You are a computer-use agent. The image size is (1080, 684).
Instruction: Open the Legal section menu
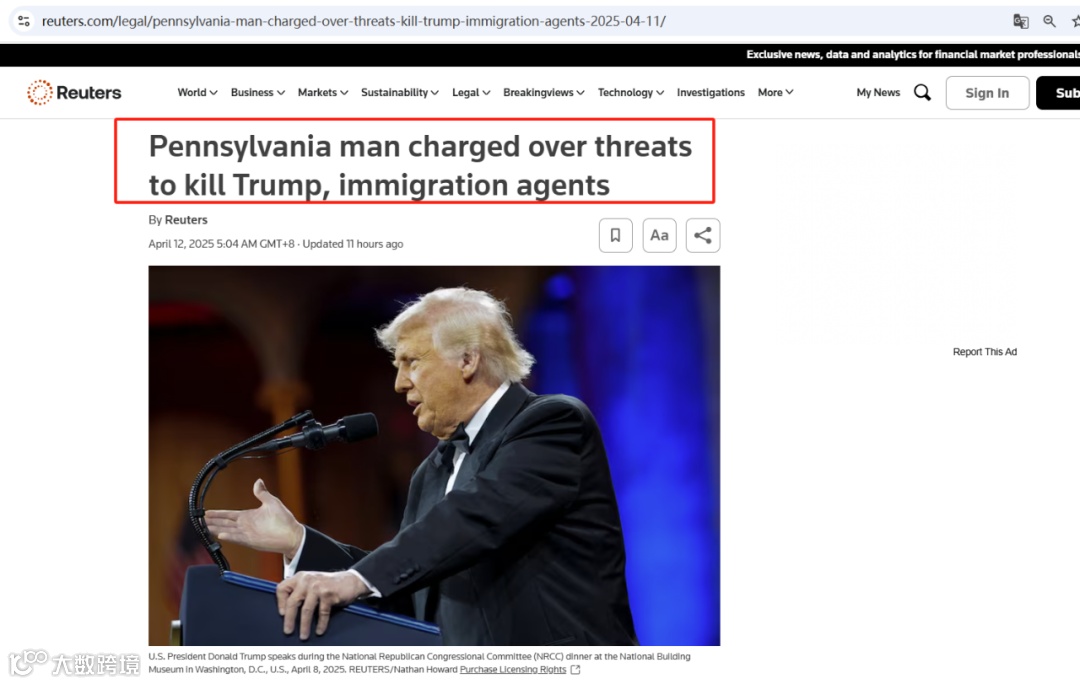pyautogui.click(x=471, y=92)
